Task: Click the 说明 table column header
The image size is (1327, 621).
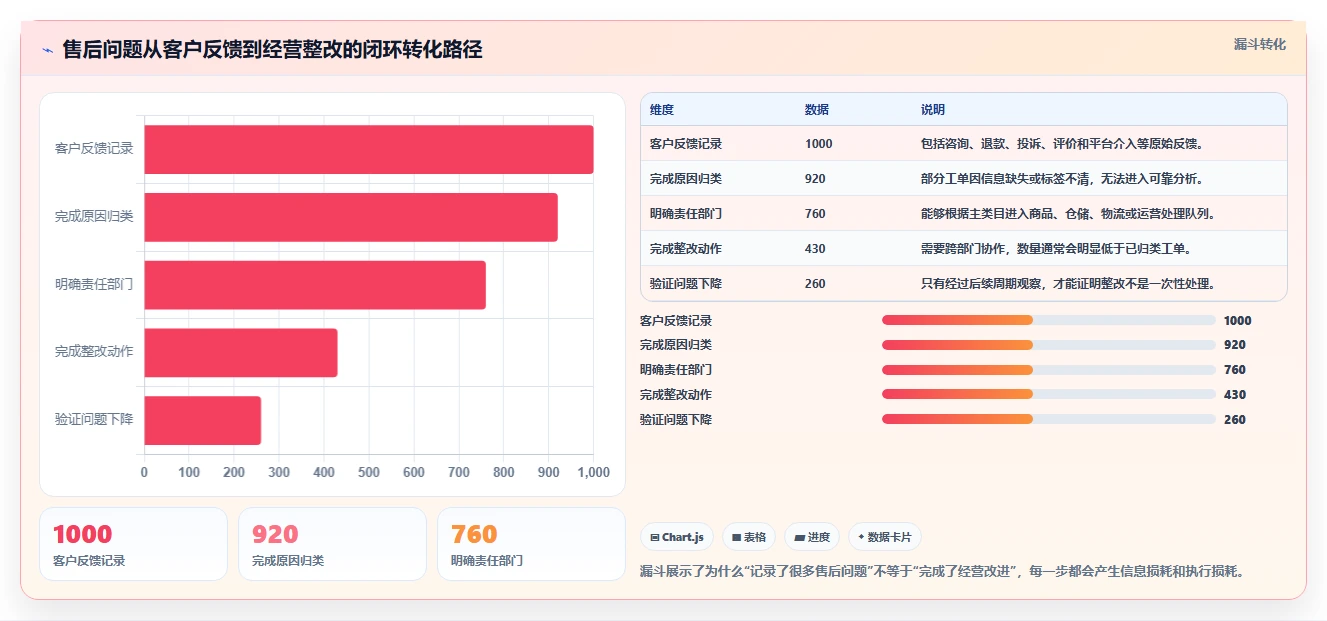Action: (933, 110)
